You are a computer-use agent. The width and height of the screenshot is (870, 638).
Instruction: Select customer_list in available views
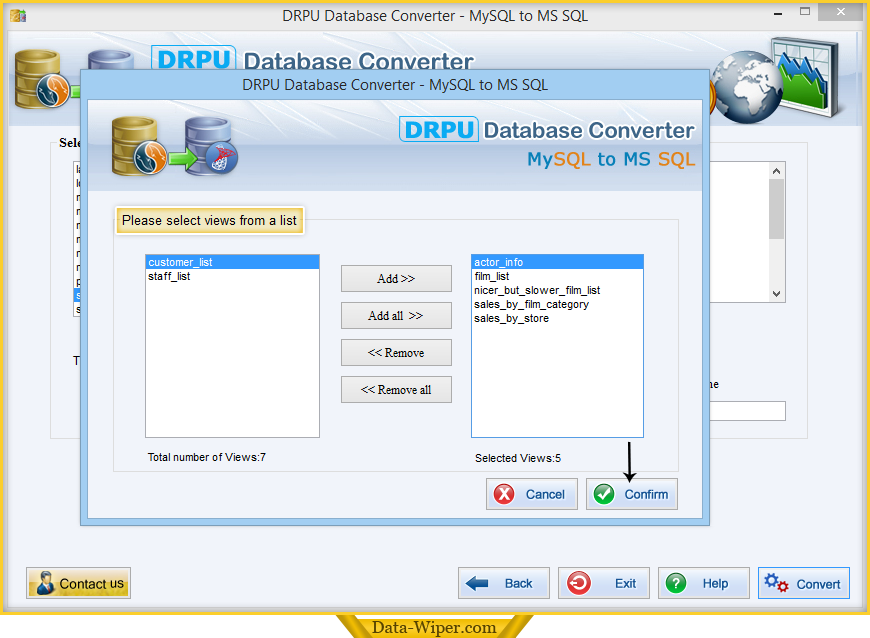pos(180,262)
